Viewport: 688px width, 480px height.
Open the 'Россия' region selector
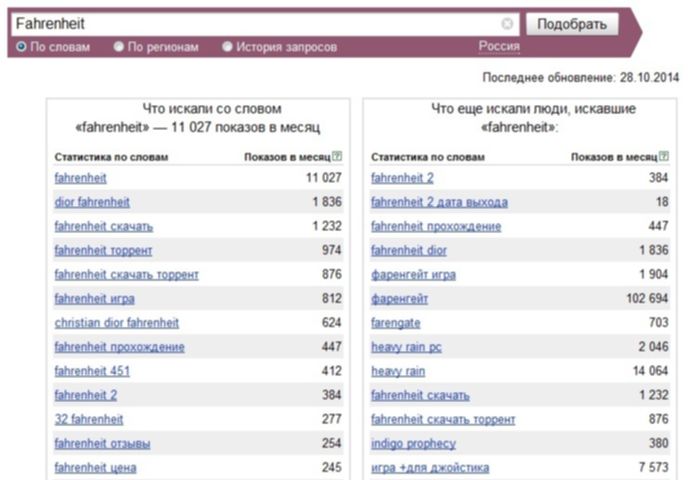point(499,46)
